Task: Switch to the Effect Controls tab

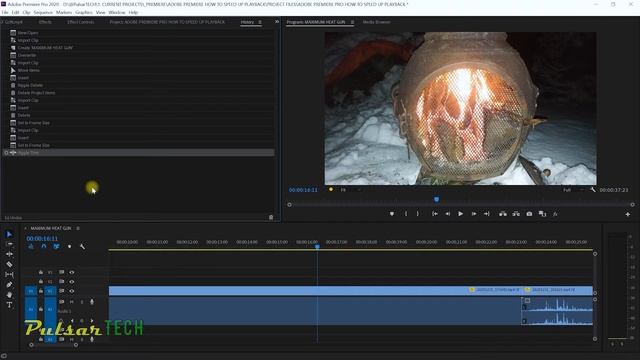Action: point(80,22)
